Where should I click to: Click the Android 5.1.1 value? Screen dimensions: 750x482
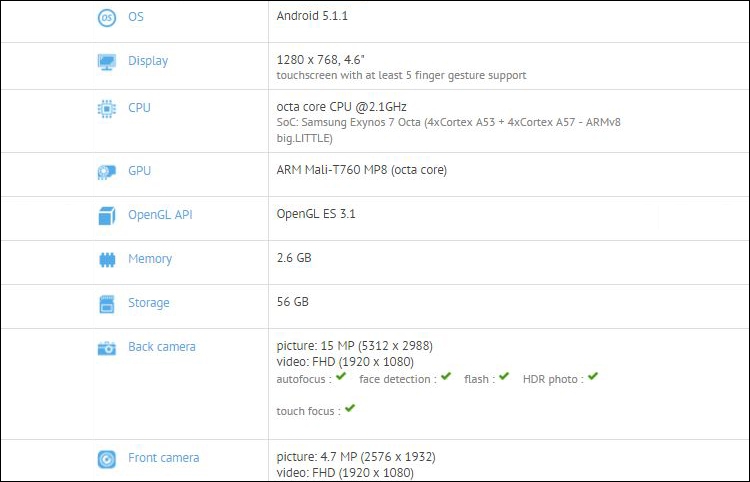pyautogui.click(x=312, y=17)
